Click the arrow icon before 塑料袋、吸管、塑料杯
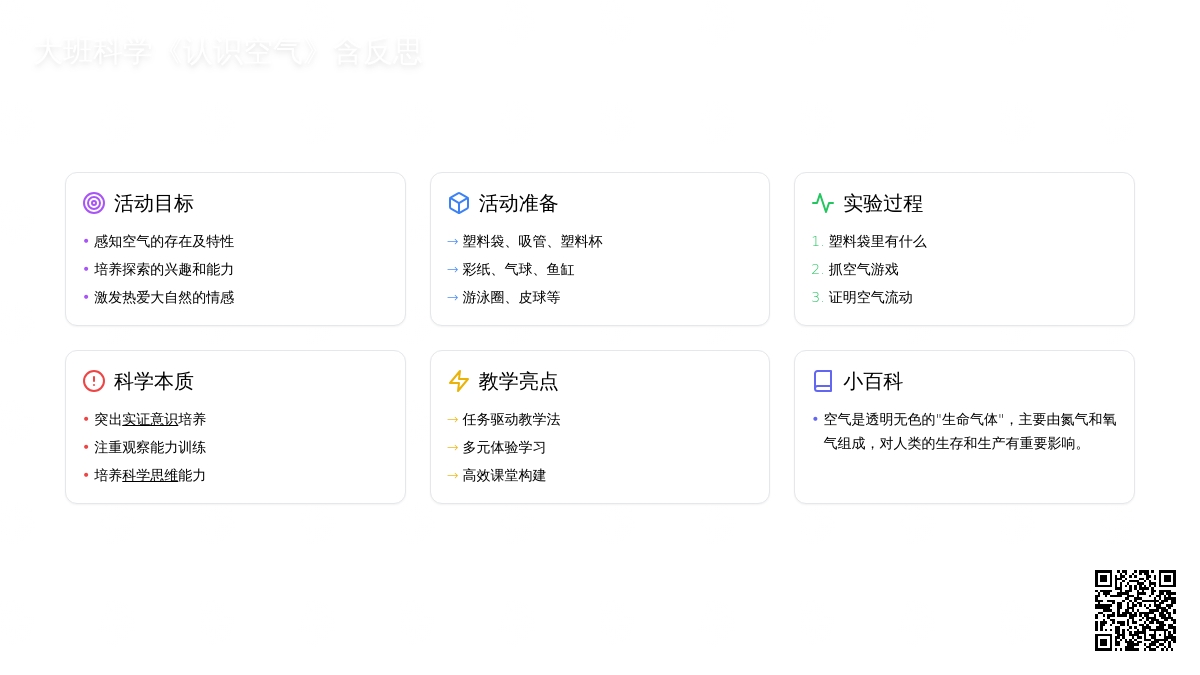1200x675 pixels. click(453, 242)
